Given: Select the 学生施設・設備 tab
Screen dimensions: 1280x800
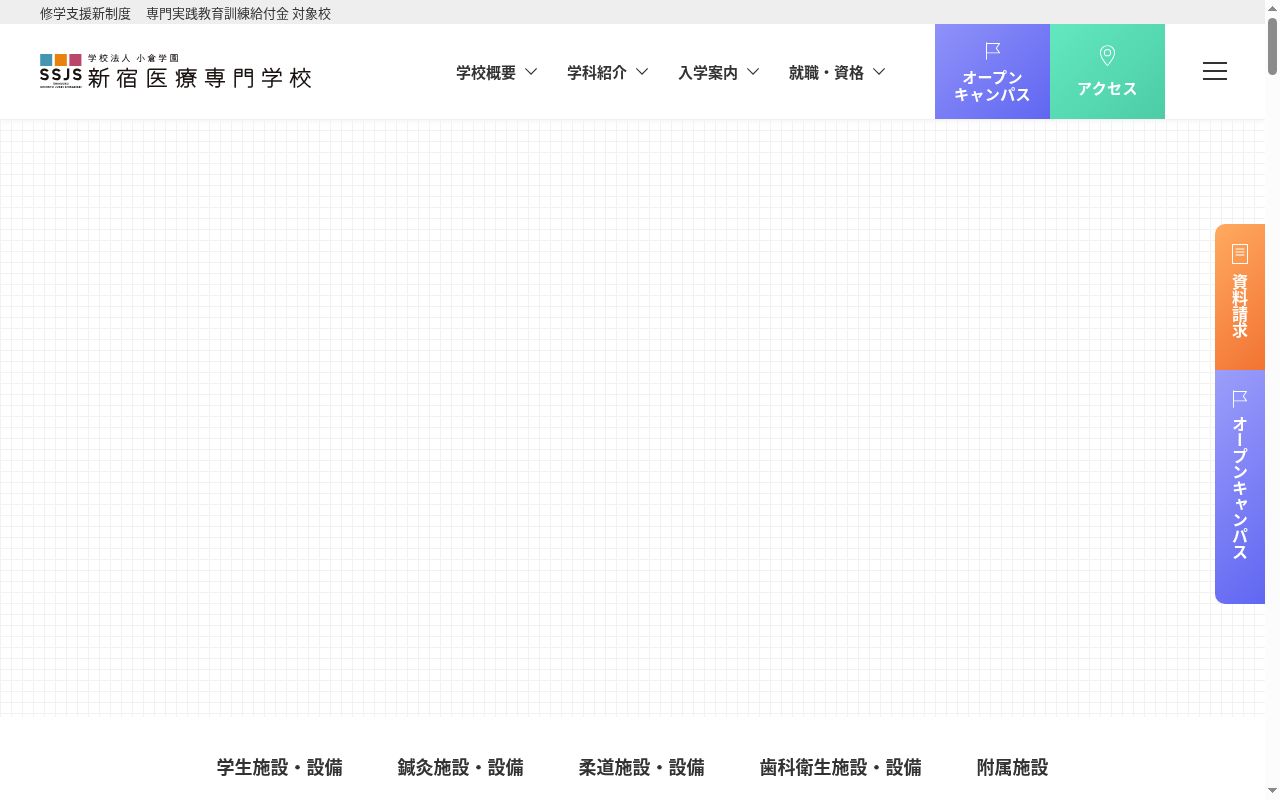Looking at the screenshot, I should pyautogui.click(x=280, y=767).
